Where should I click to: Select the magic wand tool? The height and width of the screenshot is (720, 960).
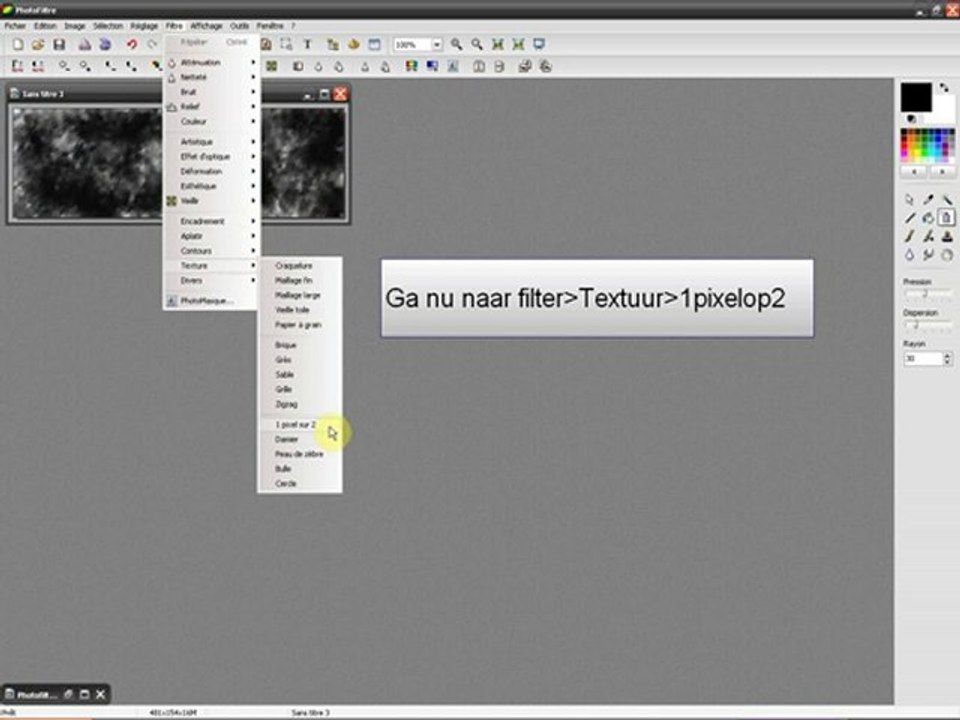click(x=947, y=200)
